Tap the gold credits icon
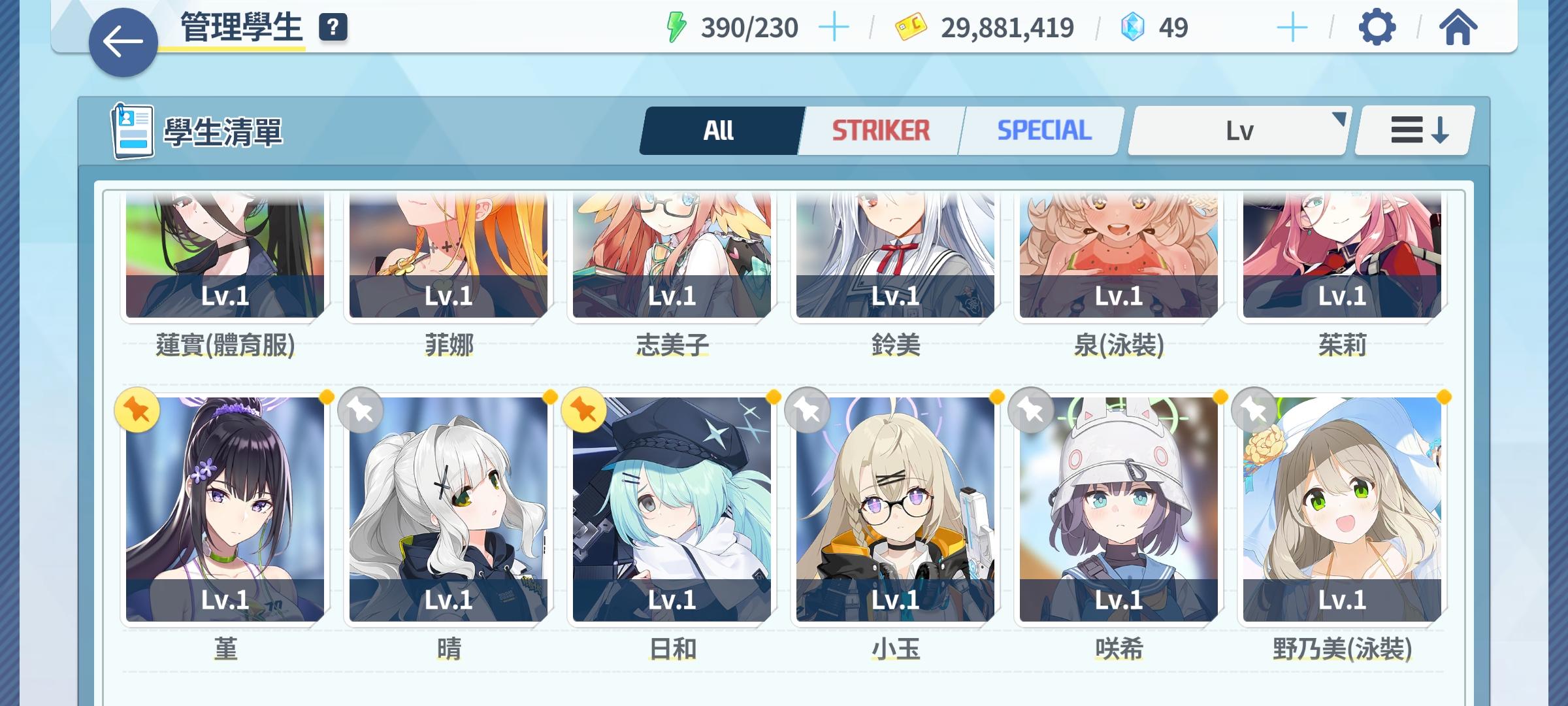The image size is (1568, 706). (x=911, y=27)
